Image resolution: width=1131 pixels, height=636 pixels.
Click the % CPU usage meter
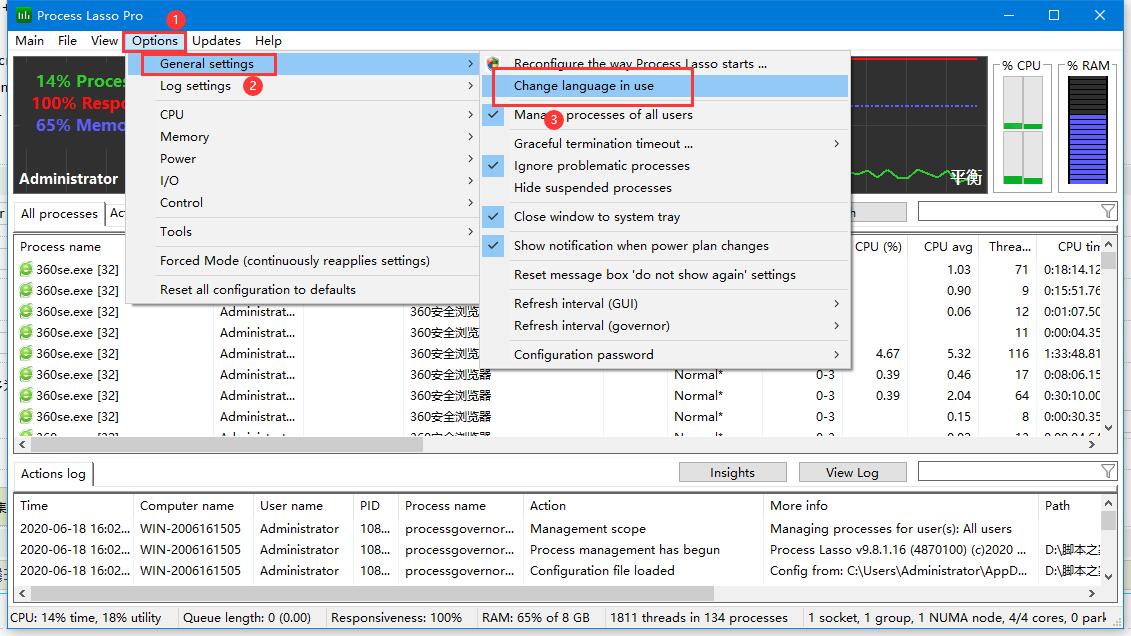point(1022,130)
